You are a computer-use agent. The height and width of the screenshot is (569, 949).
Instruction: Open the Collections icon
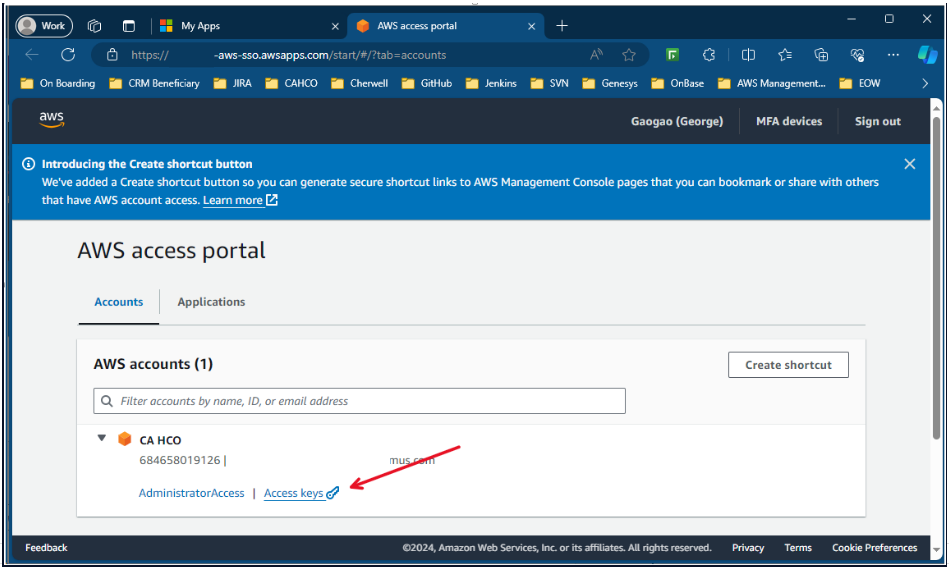click(x=821, y=55)
